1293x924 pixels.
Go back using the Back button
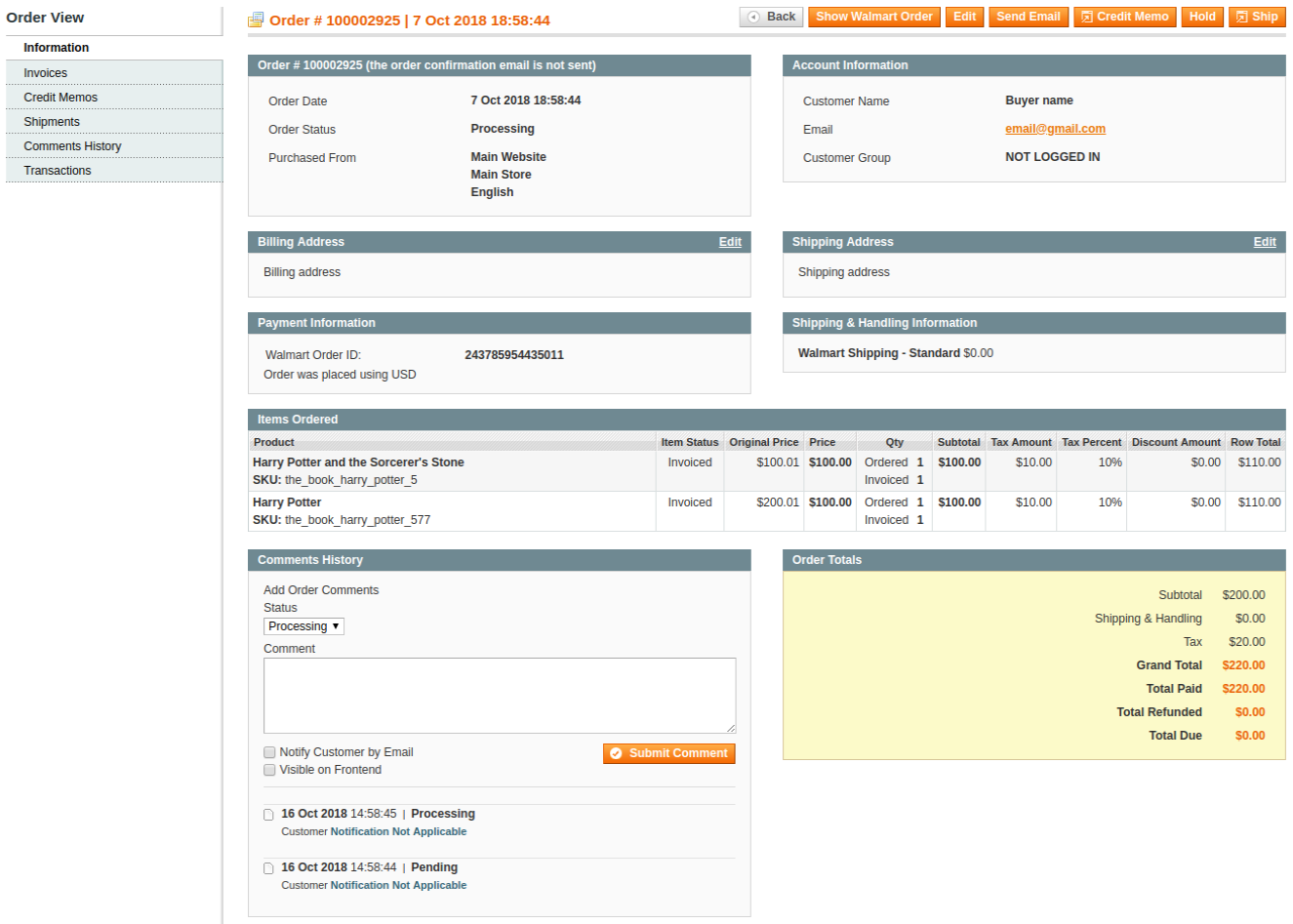[771, 17]
